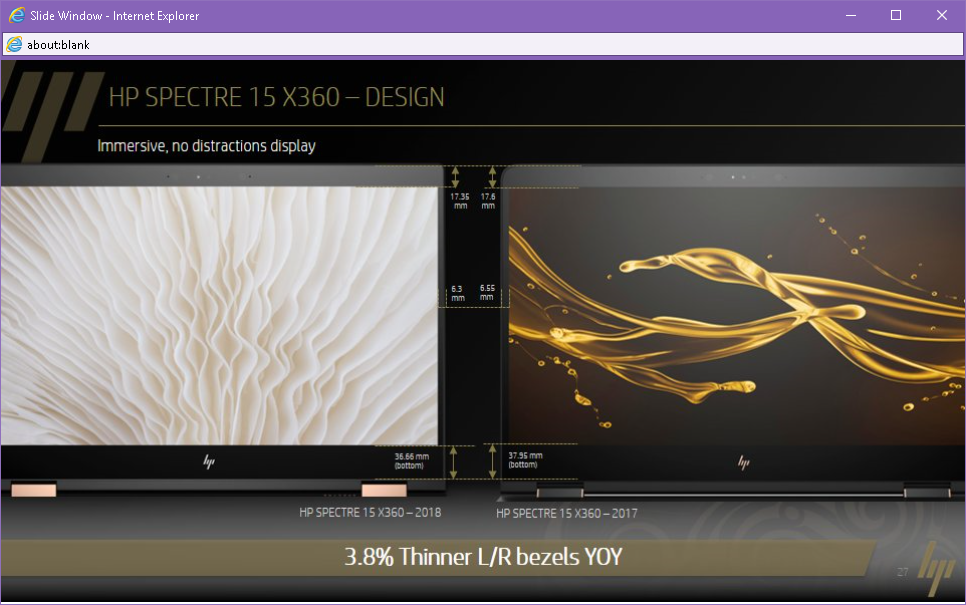Viewport: 966px width, 605px height.
Task: Click the 36.66 mm bottom bezel label
Action: (411, 461)
